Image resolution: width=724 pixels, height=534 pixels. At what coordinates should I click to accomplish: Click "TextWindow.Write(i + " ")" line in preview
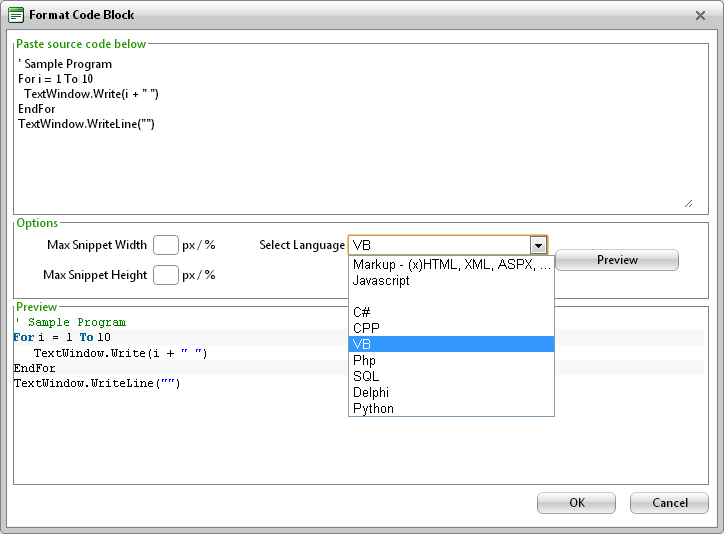[121, 353]
